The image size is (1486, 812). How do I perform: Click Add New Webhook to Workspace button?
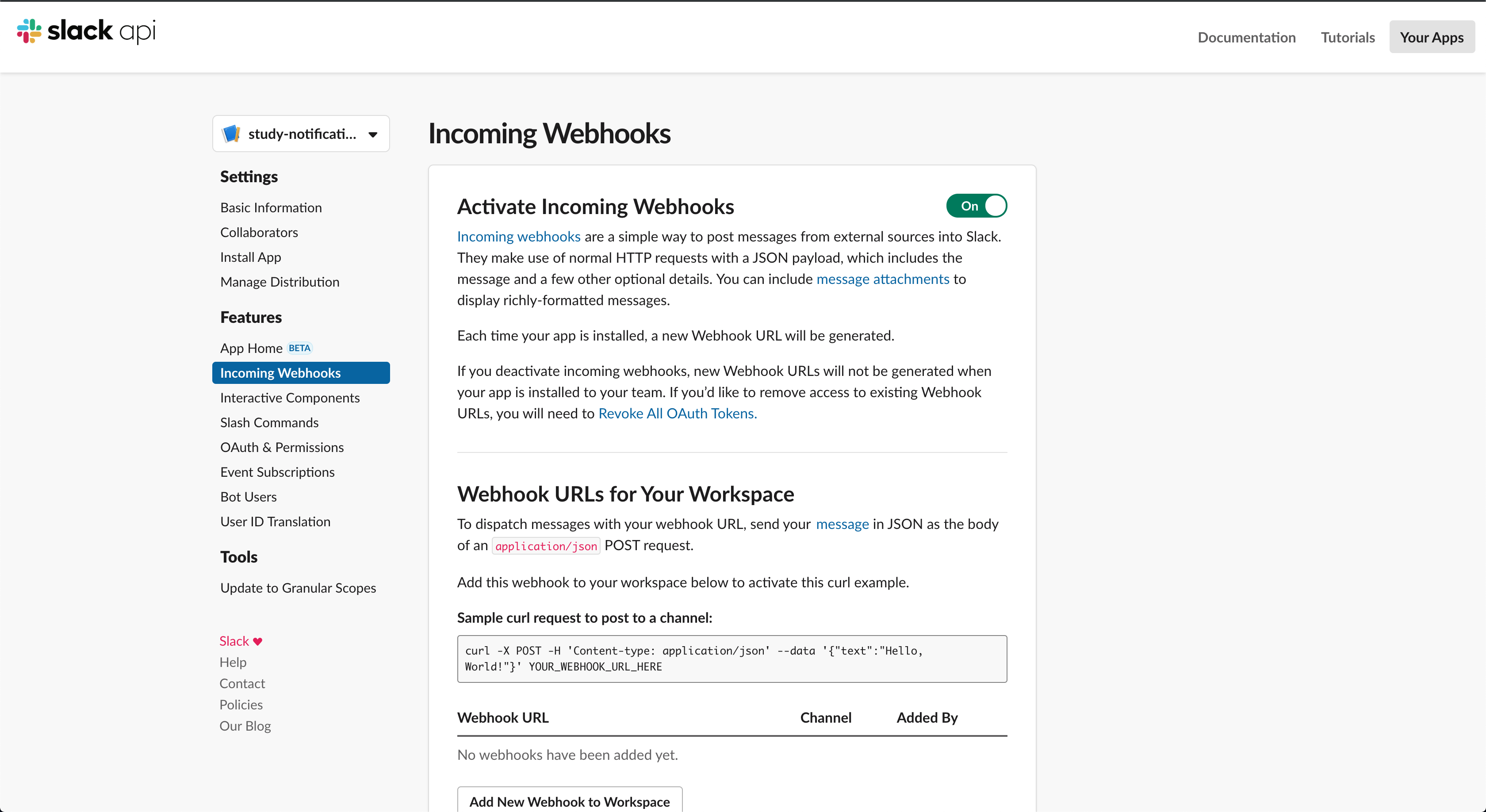click(x=569, y=801)
